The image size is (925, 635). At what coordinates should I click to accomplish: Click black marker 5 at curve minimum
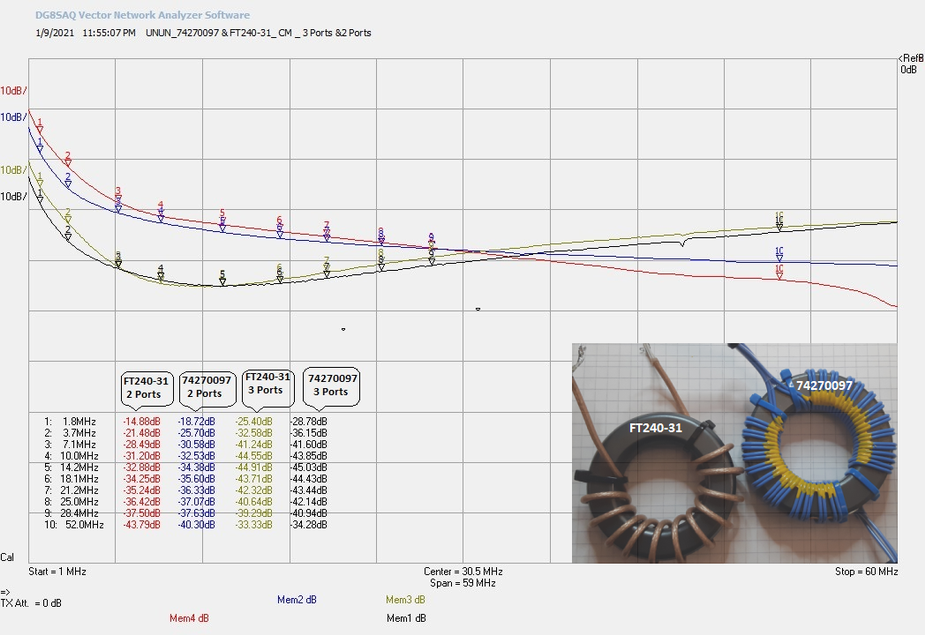222,277
